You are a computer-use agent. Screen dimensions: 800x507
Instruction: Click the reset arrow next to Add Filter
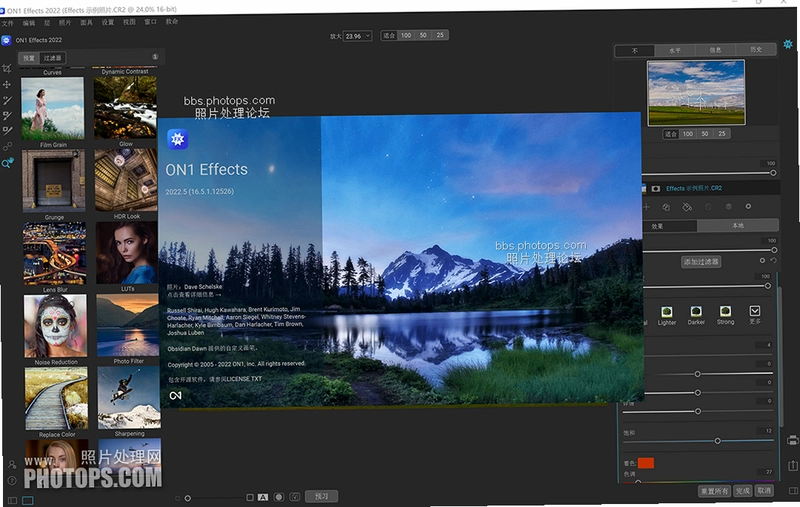(x=773, y=261)
